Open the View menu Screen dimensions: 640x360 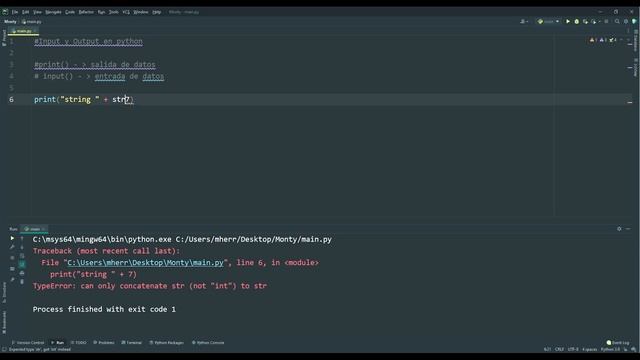coord(37,12)
